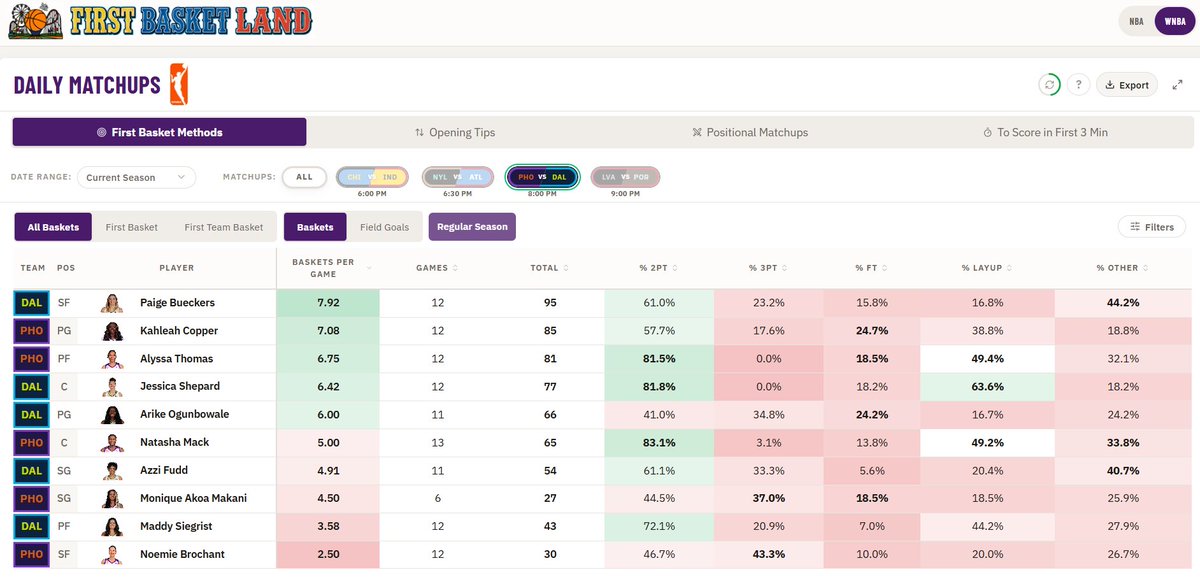Open the First Basket Methods tab
The width and height of the screenshot is (1200, 577).
160,132
